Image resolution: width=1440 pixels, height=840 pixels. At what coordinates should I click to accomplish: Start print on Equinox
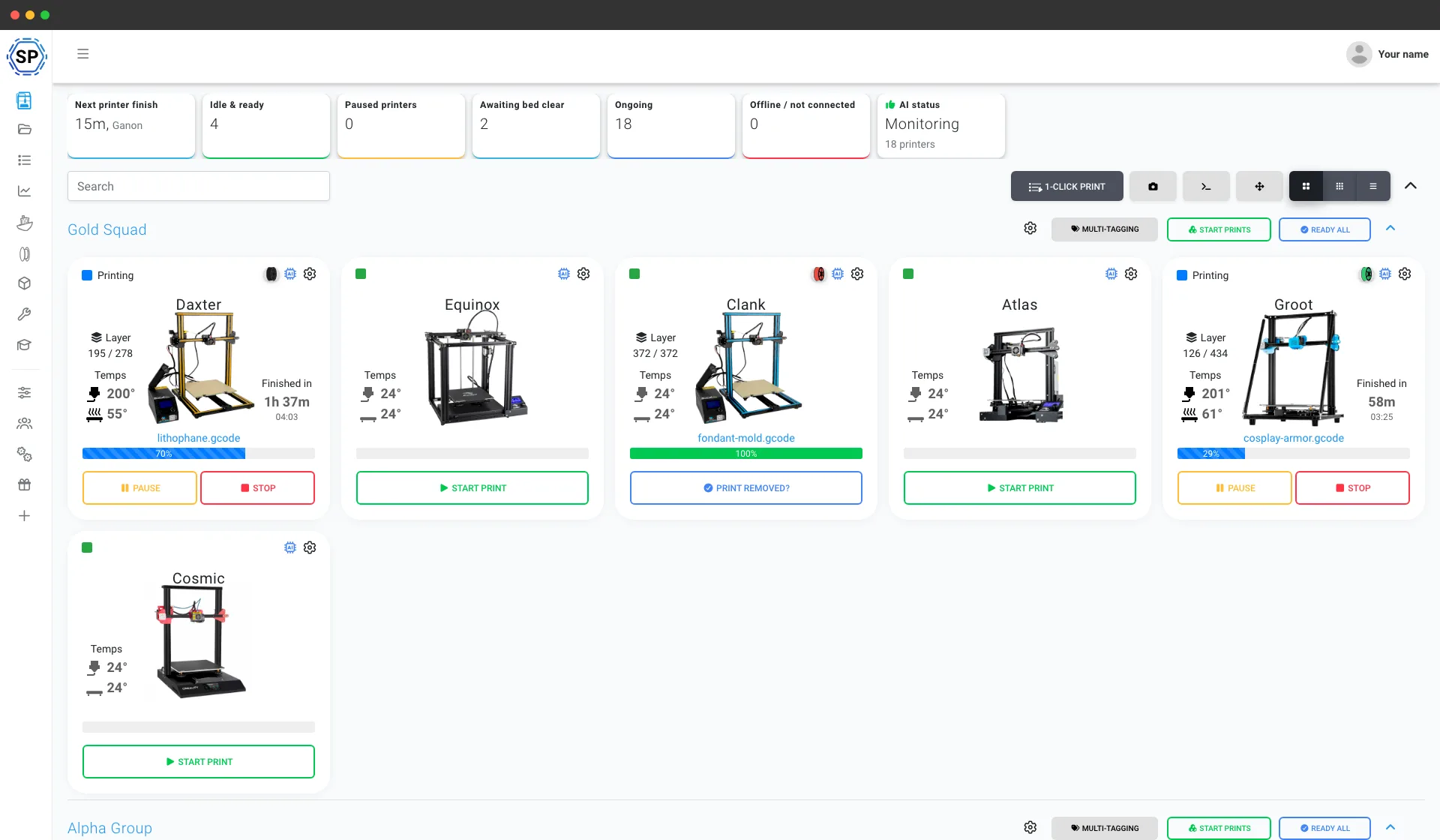[472, 487]
